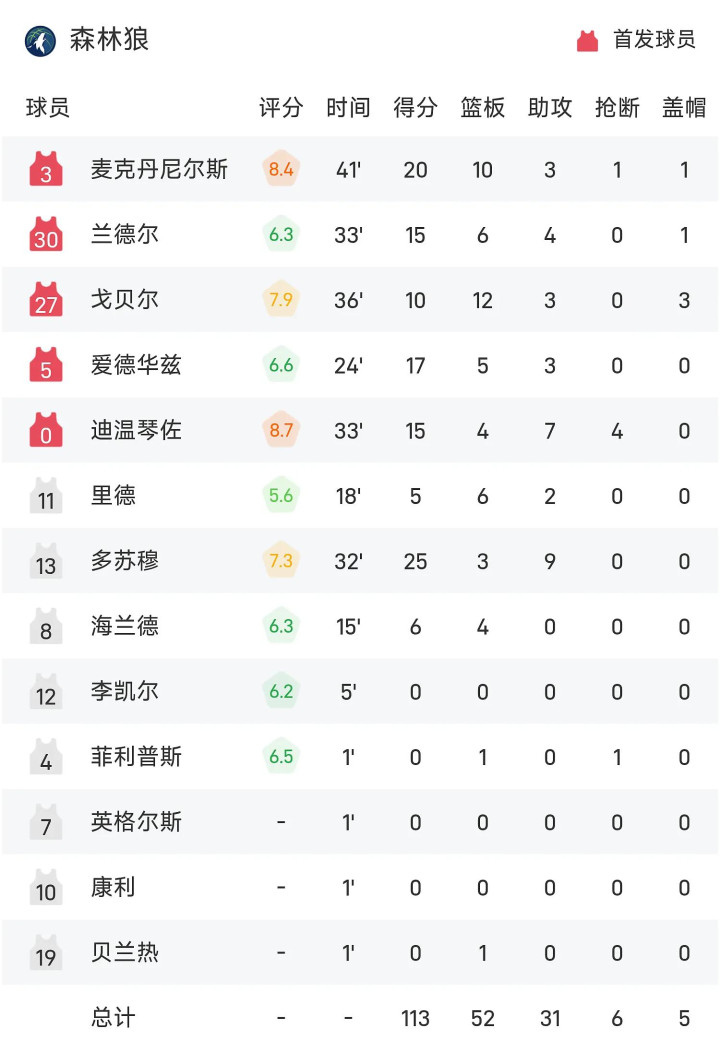
Task: Click the 评分 column header
Action: point(281,108)
